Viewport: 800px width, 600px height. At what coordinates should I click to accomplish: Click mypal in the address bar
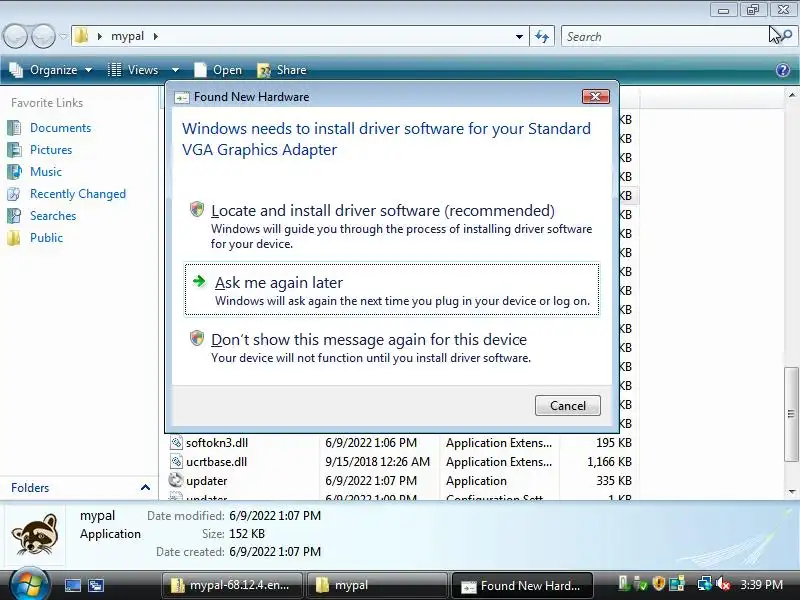pyautogui.click(x=128, y=36)
